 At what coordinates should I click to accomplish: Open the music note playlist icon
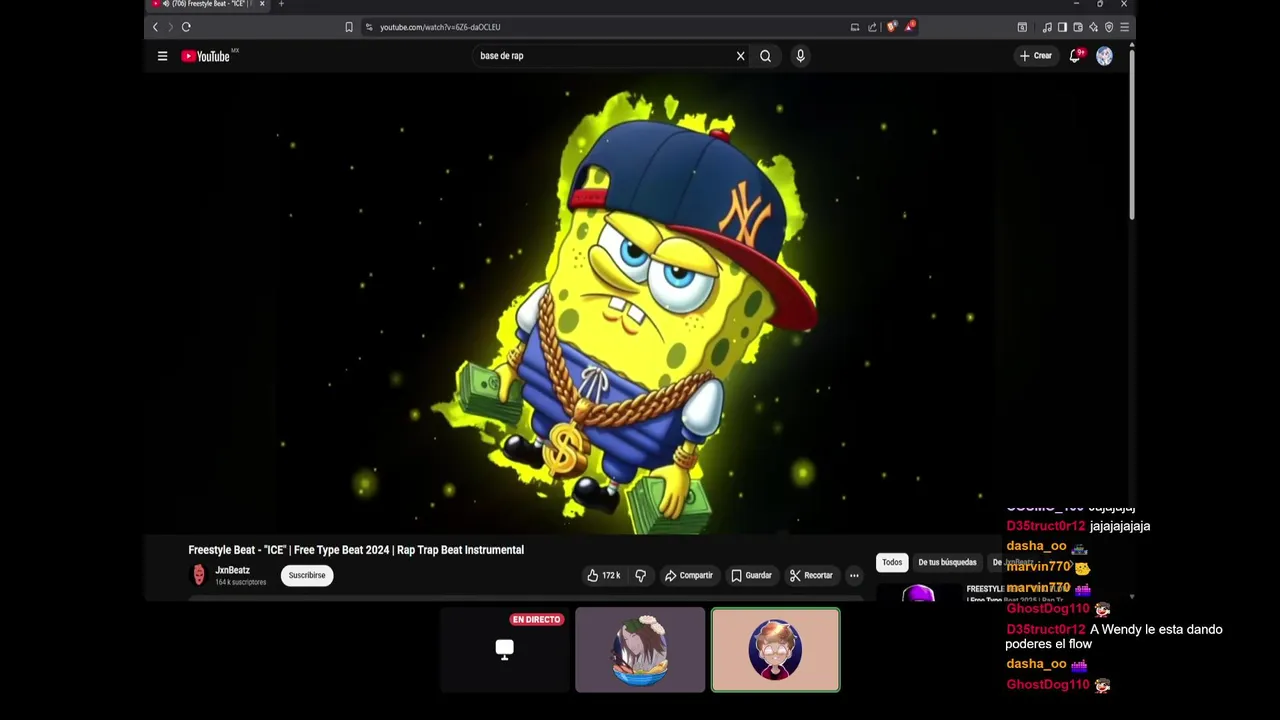click(x=1047, y=27)
